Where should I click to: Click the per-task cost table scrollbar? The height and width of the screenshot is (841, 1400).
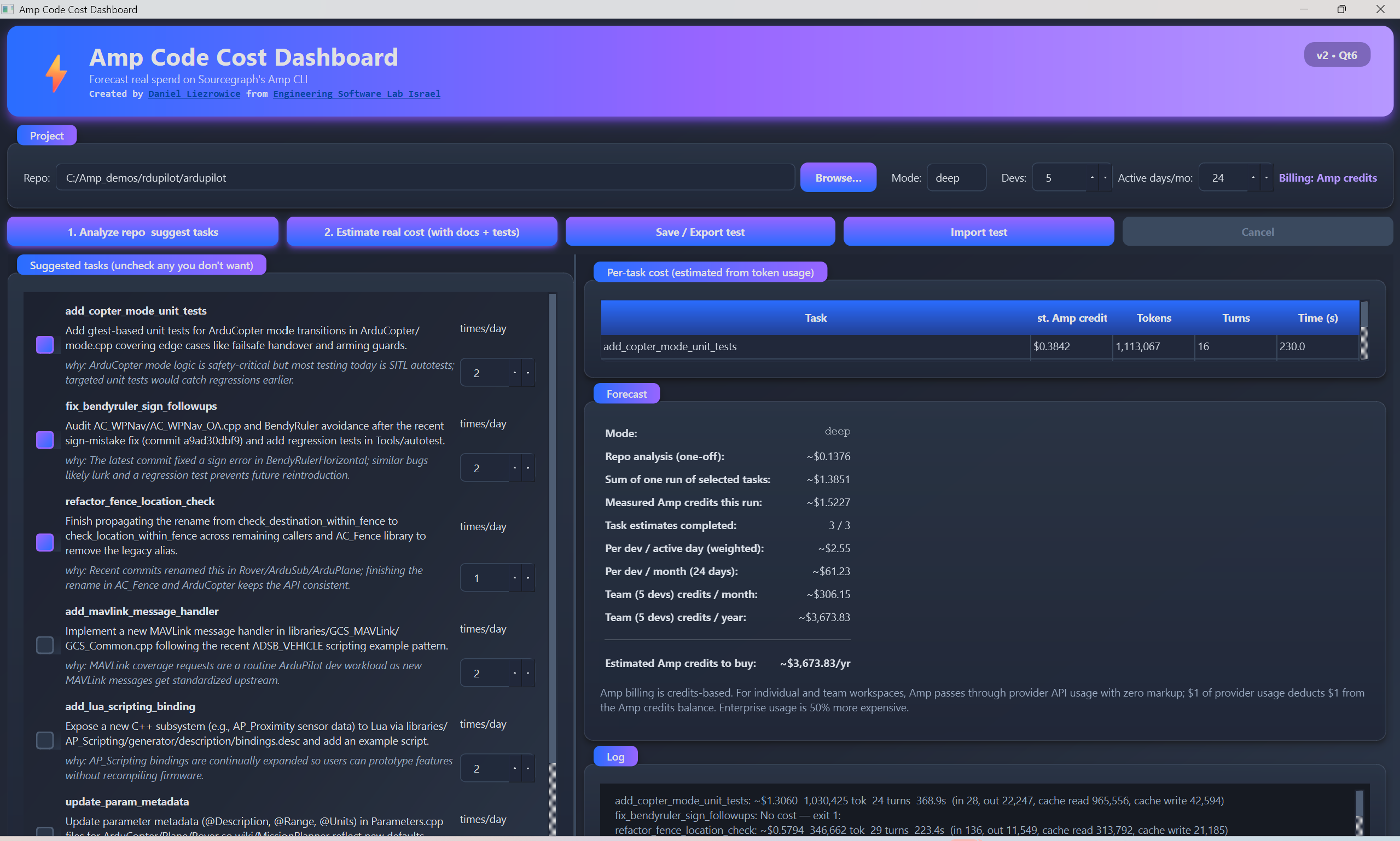pos(1364,330)
